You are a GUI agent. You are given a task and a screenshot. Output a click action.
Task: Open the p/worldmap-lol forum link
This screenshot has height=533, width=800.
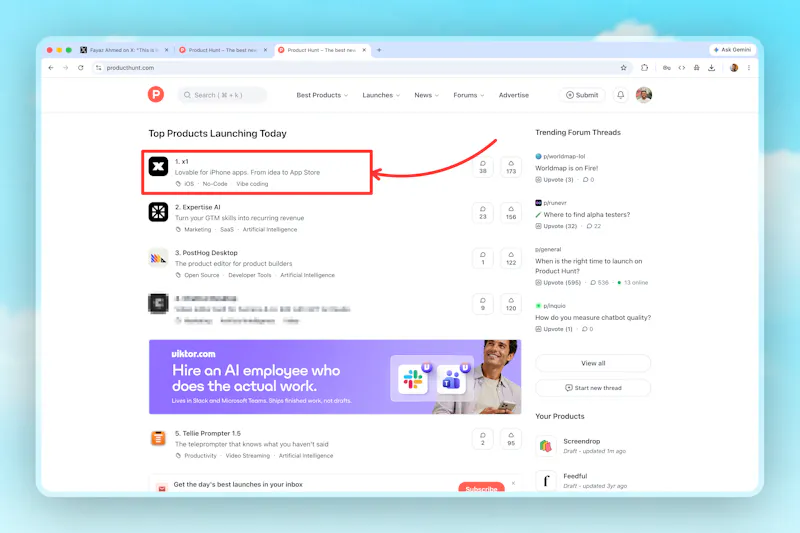point(564,156)
